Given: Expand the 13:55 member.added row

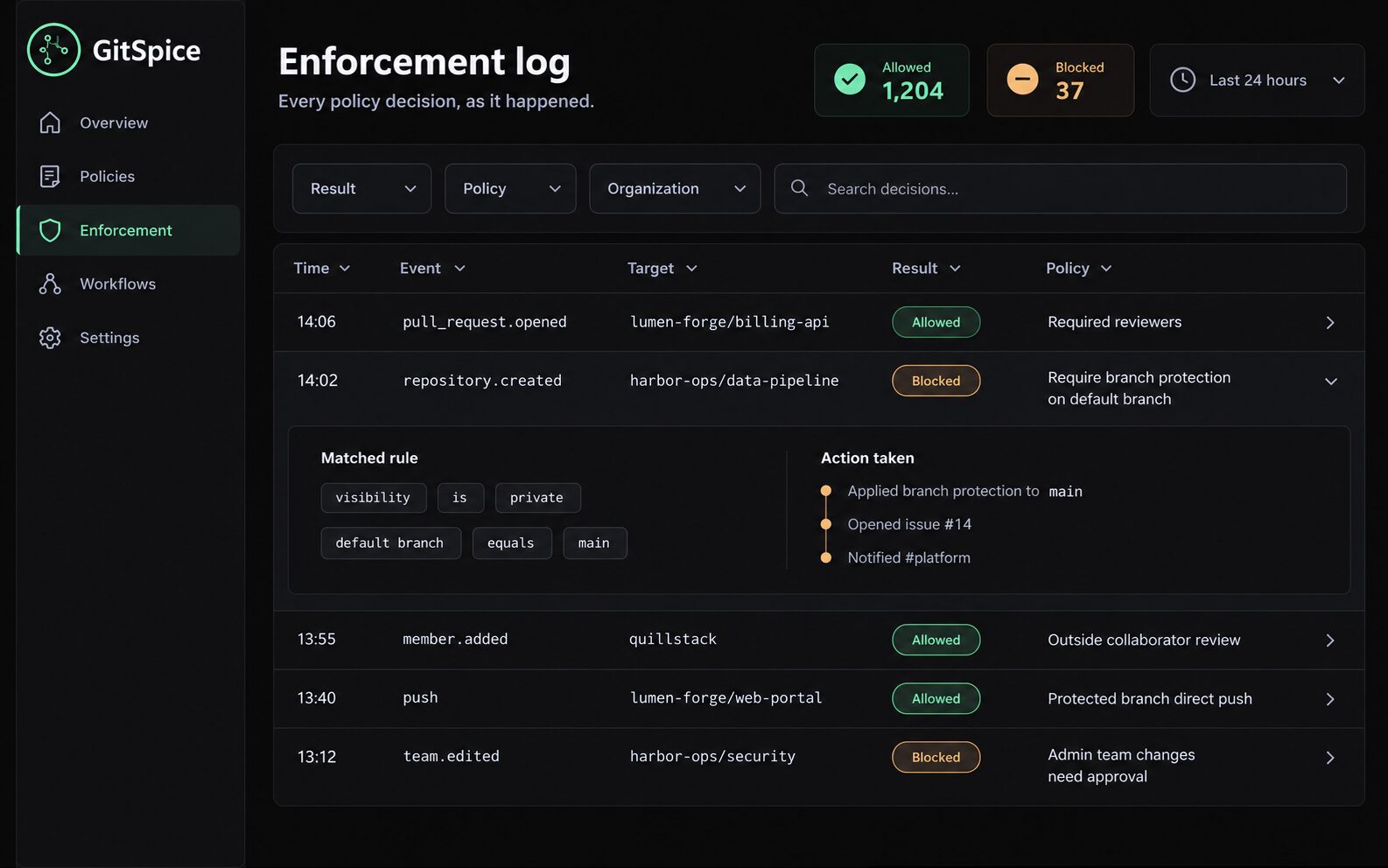Looking at the screenshot, I should 1330,640.
